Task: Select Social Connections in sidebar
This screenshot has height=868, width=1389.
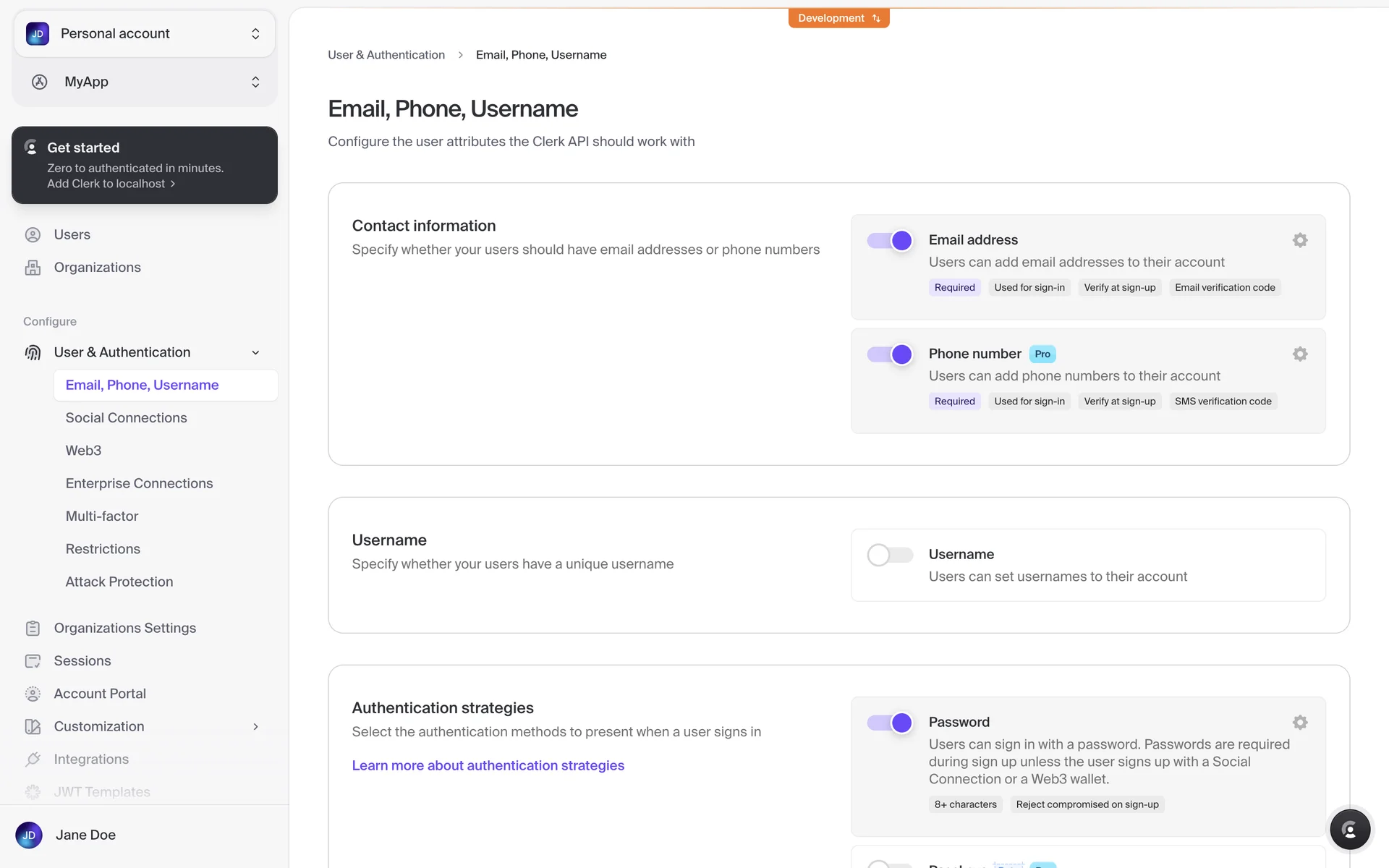Action: tap(126, 417)
